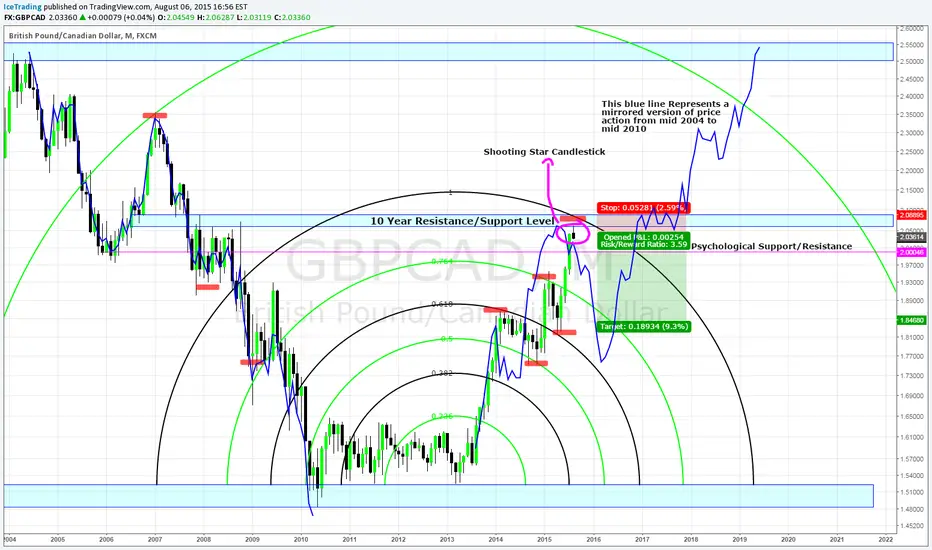Click the Opened P&L: 0.00254 label

[644, 237]
